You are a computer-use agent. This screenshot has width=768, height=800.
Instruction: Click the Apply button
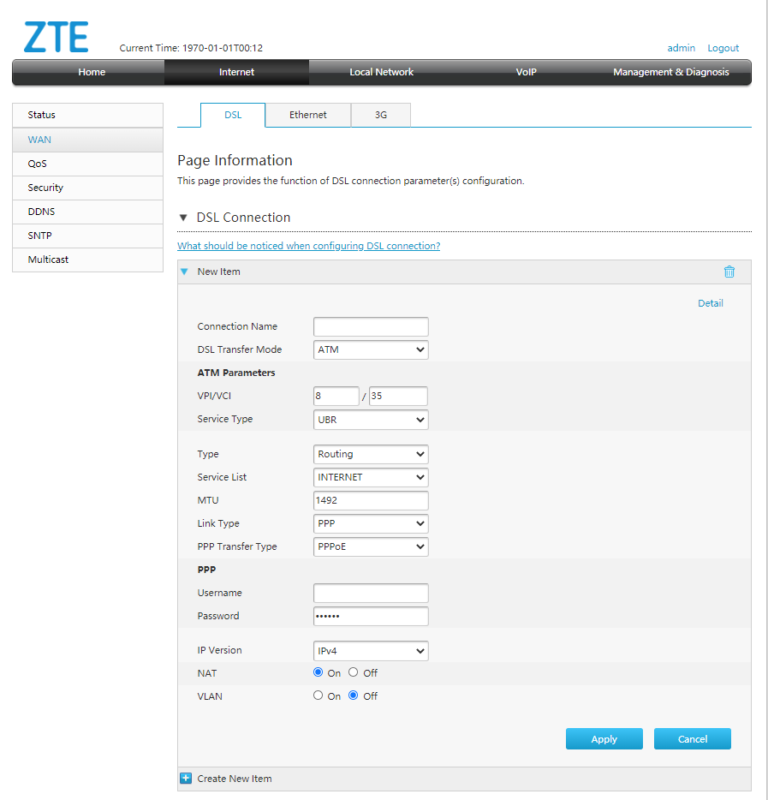pyautogui.click(x=604, y=739)
